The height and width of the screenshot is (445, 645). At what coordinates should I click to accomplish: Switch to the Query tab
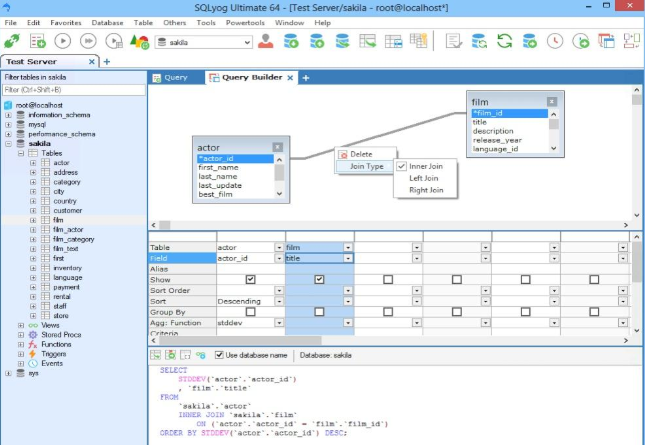coord(176,77)
